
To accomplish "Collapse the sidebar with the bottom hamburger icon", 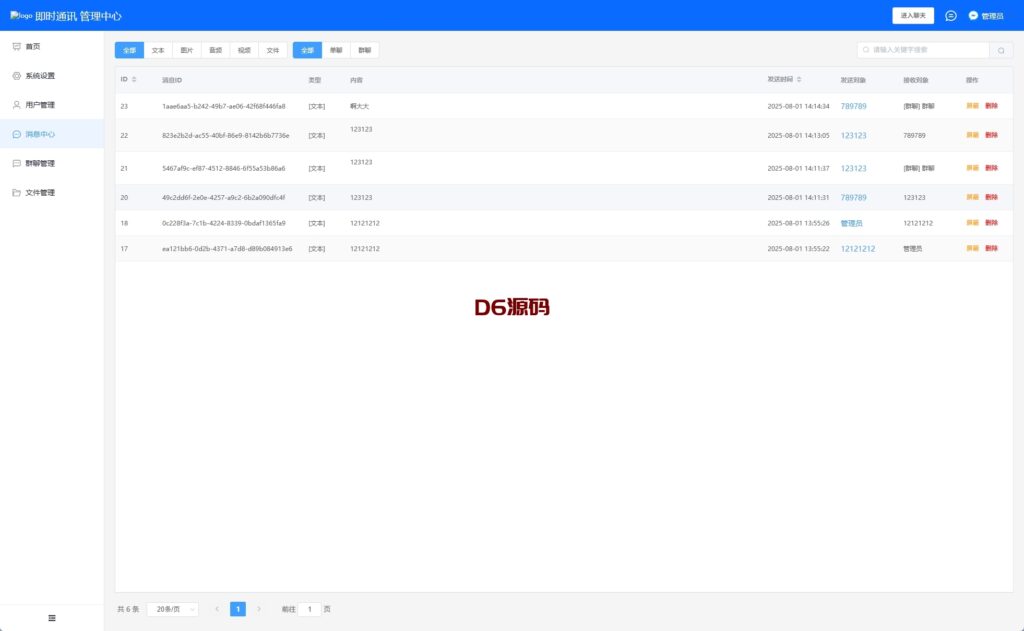I will (52, 618).
